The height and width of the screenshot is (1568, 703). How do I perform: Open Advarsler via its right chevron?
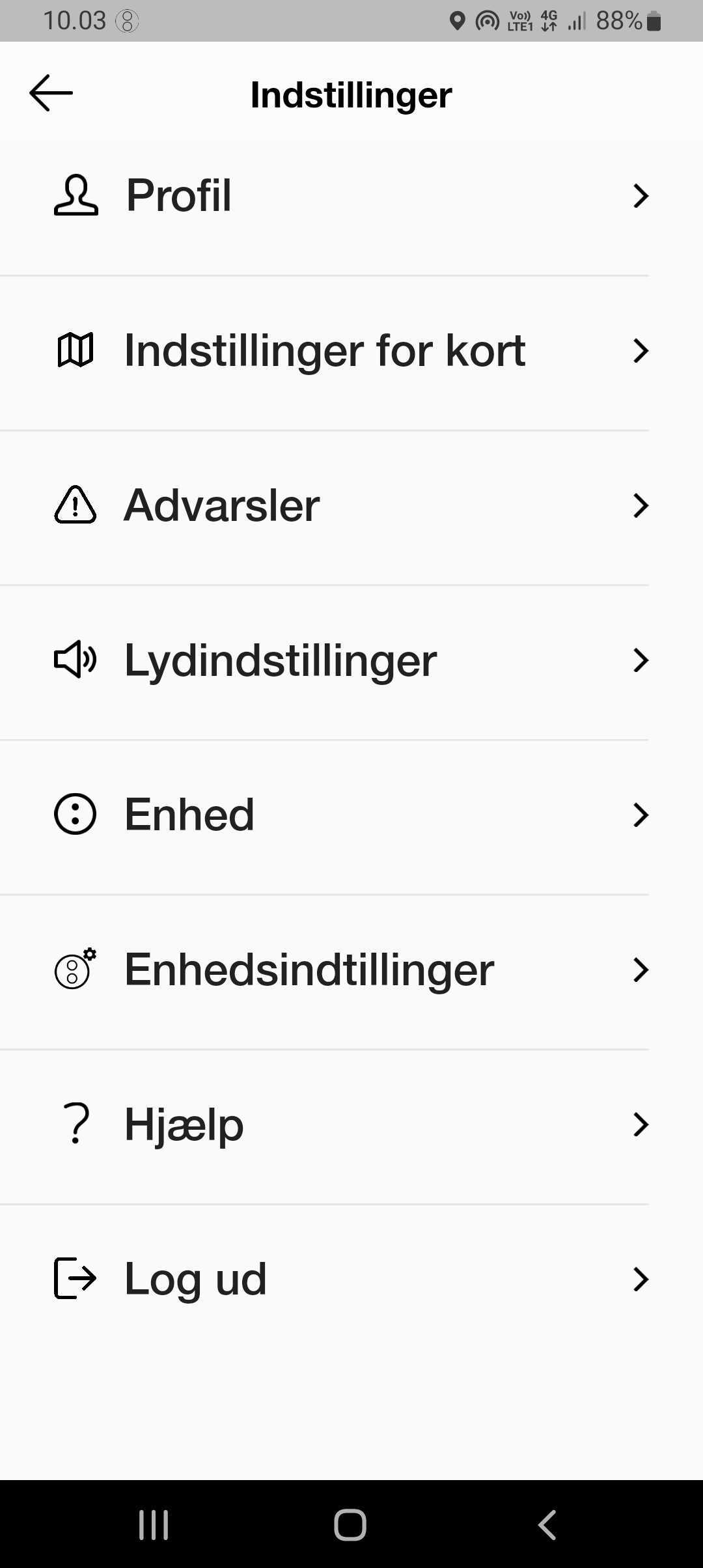(641, 505)
